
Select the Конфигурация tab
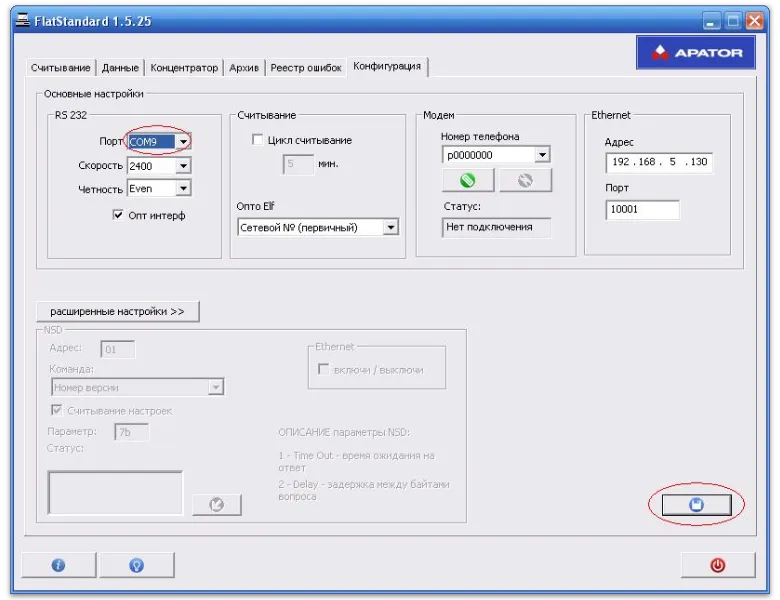387,66
